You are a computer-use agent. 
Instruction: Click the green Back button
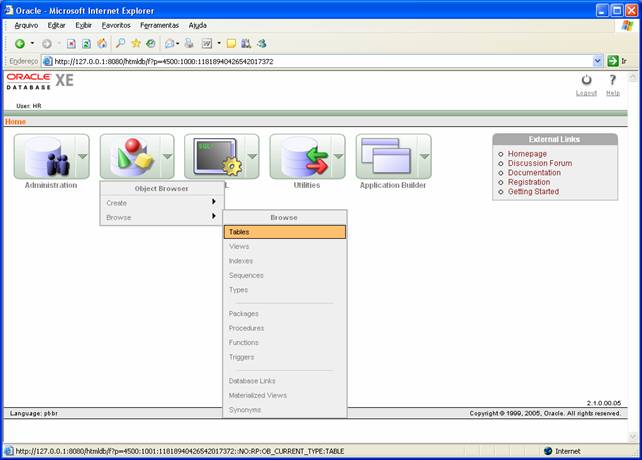(19, 44)
